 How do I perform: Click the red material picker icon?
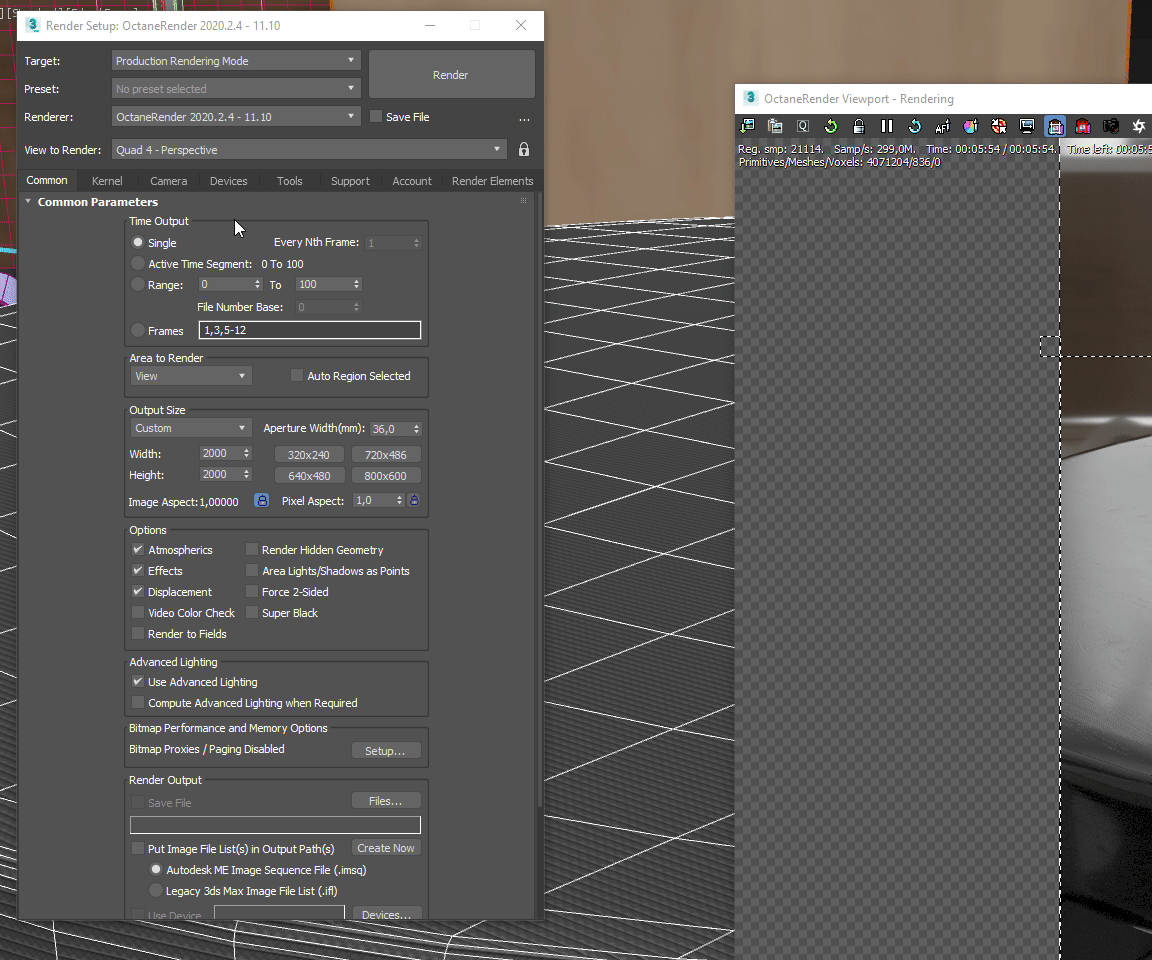pyautogui.click(x=998, y=126)
